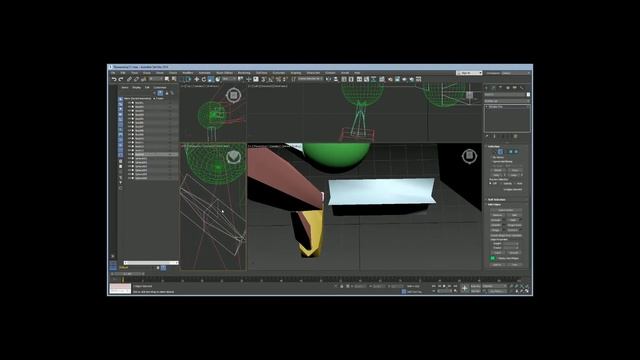Select Polygon sub-object level icon
640x360 pixels.
tap(511, 152)
